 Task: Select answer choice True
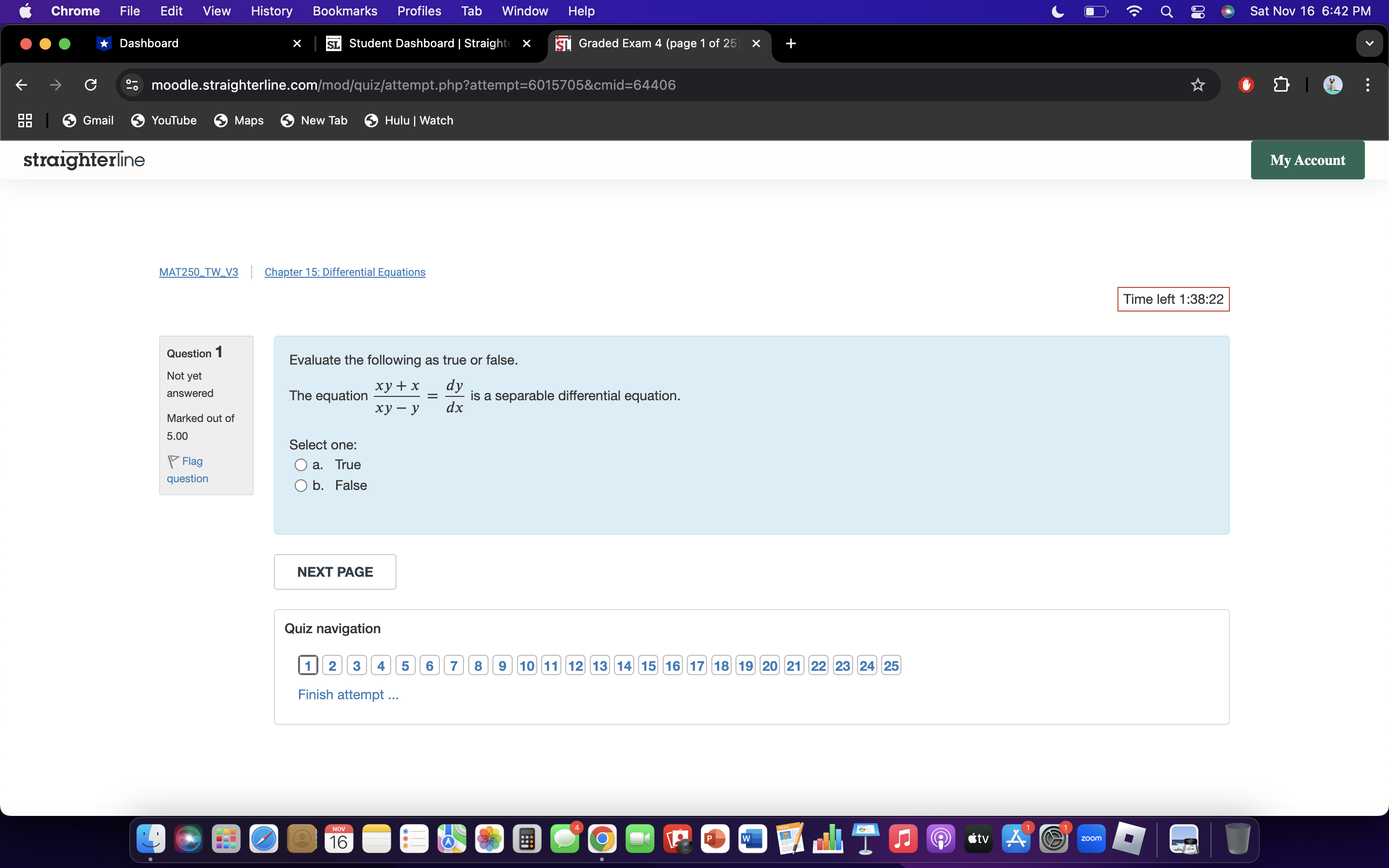coord(301,464)
